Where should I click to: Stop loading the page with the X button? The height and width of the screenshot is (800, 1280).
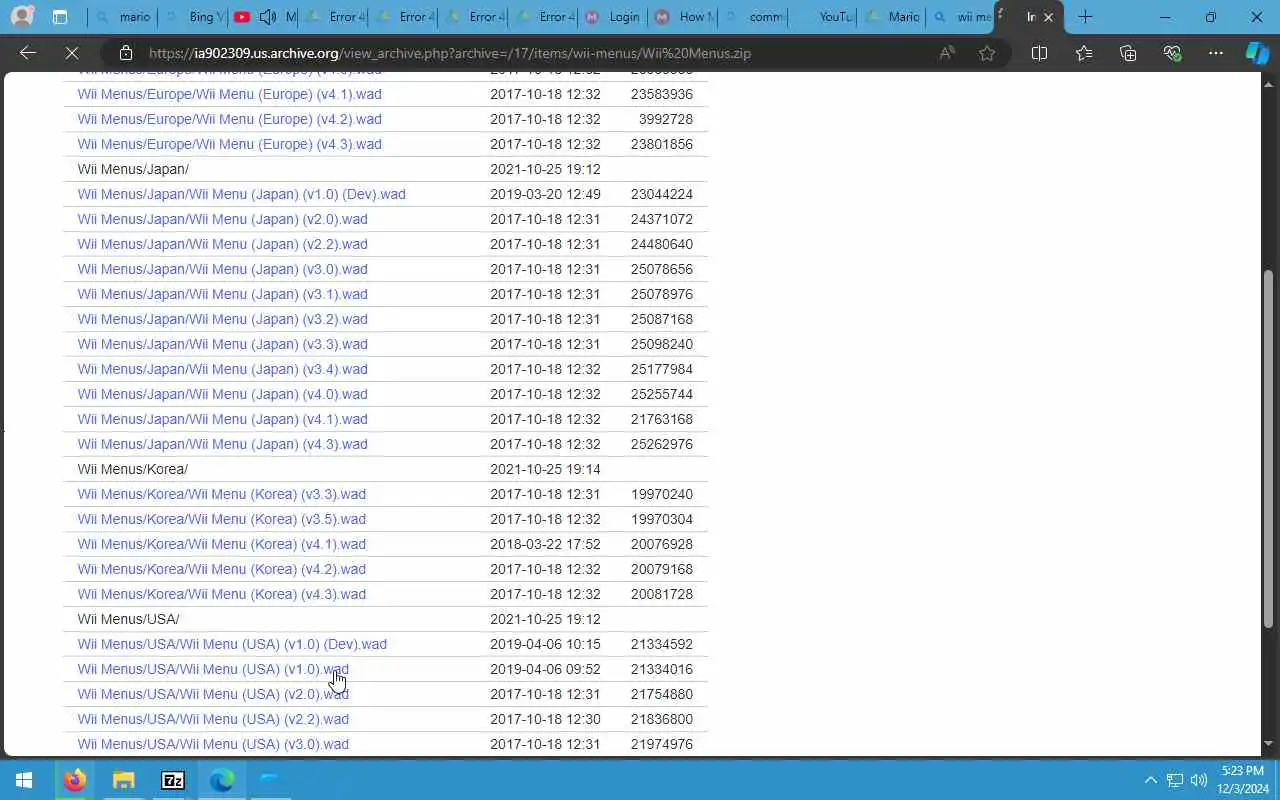pyautogui.click(x=72, y=53)
